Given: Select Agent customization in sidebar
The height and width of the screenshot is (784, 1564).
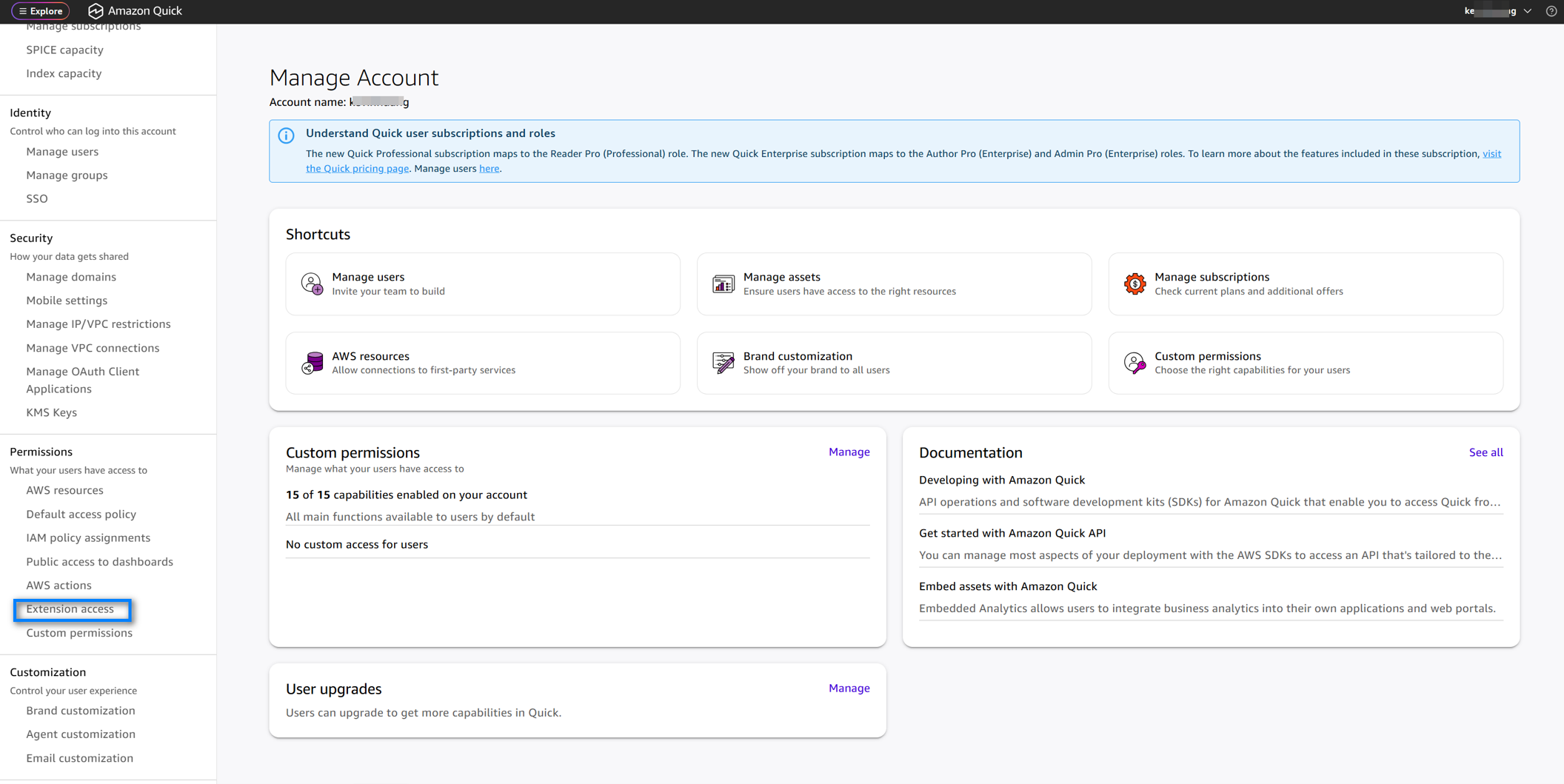Looking at the screenshot, I should click(x=81, y=734).
